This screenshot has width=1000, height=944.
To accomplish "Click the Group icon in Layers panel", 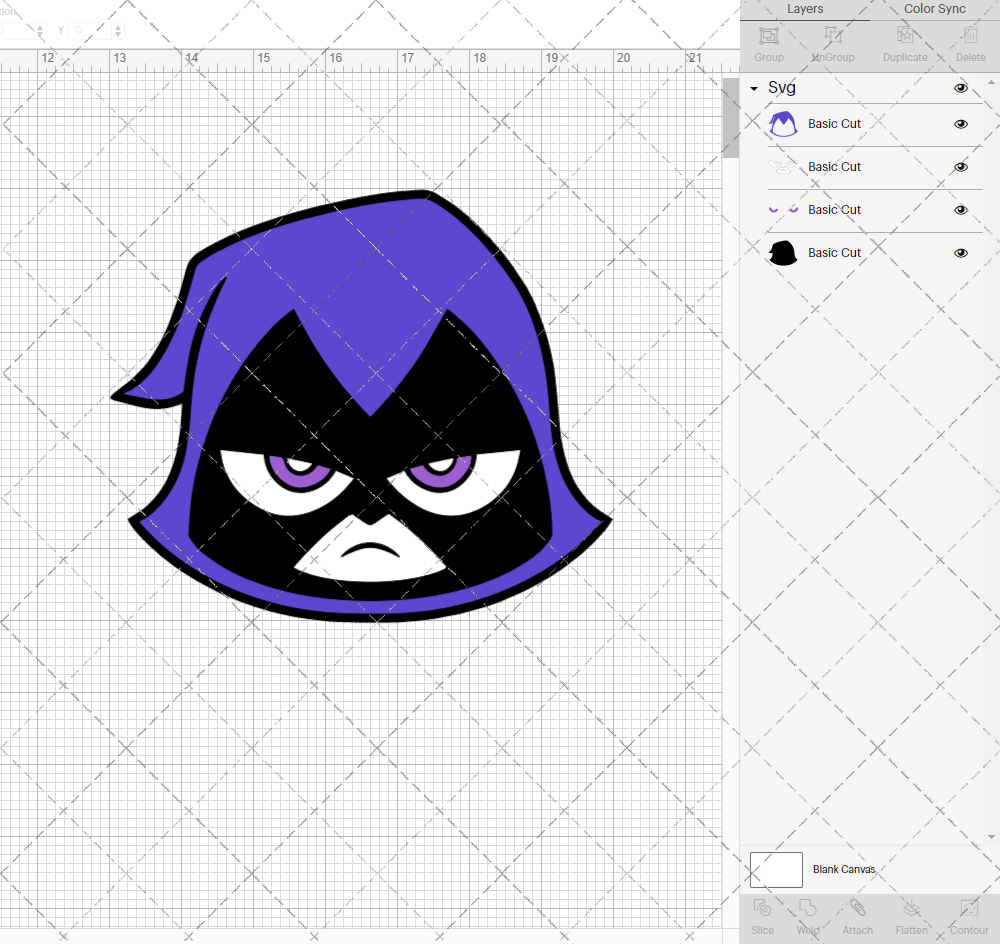I will pos(768,36).
